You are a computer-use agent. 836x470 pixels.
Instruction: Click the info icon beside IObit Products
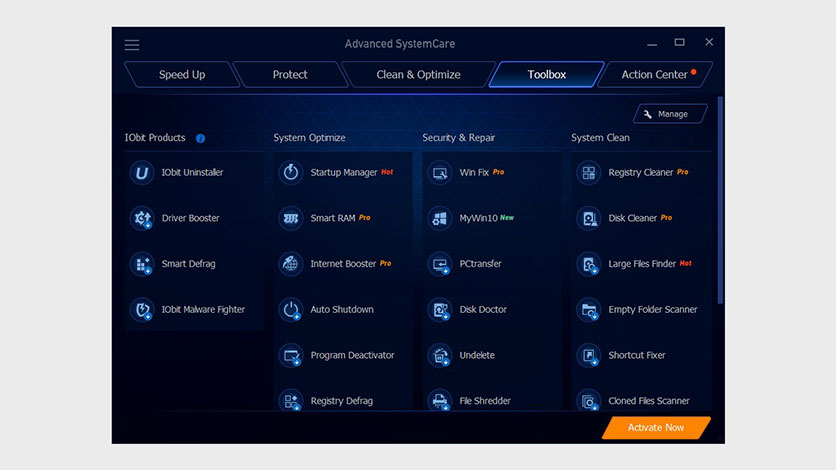201,138
